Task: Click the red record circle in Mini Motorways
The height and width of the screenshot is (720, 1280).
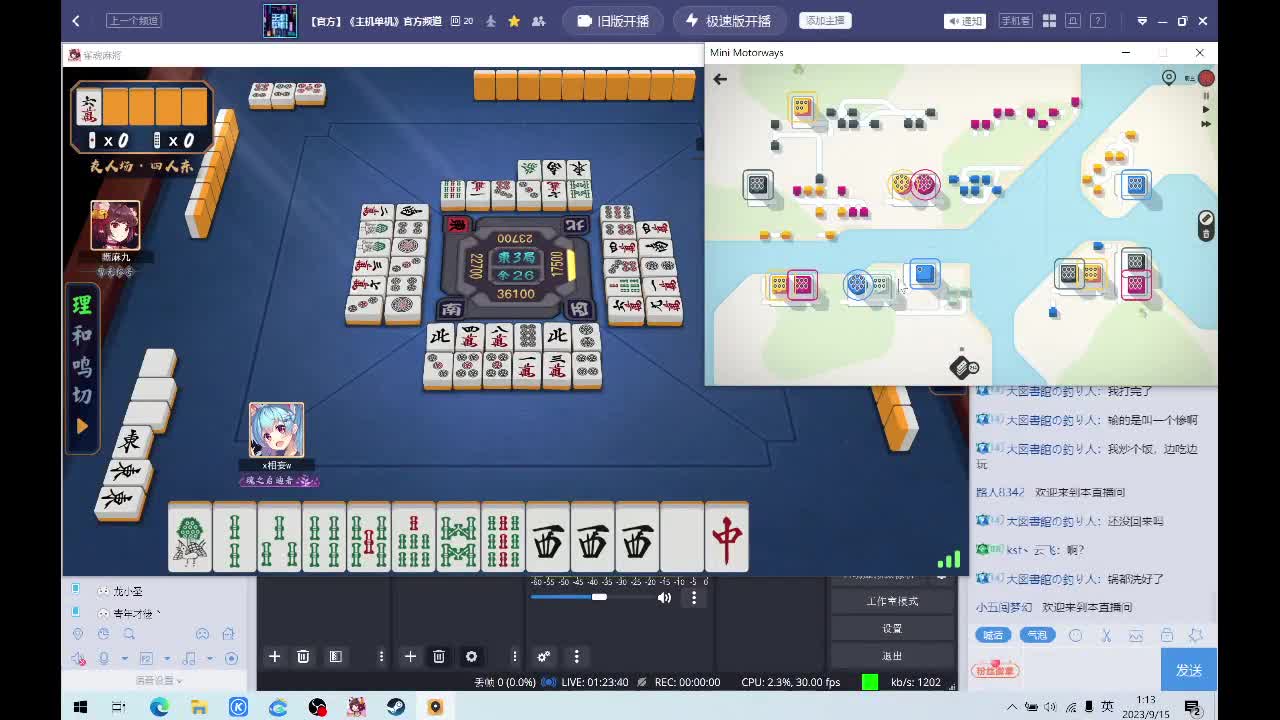Action: [x=1206, y=78]
